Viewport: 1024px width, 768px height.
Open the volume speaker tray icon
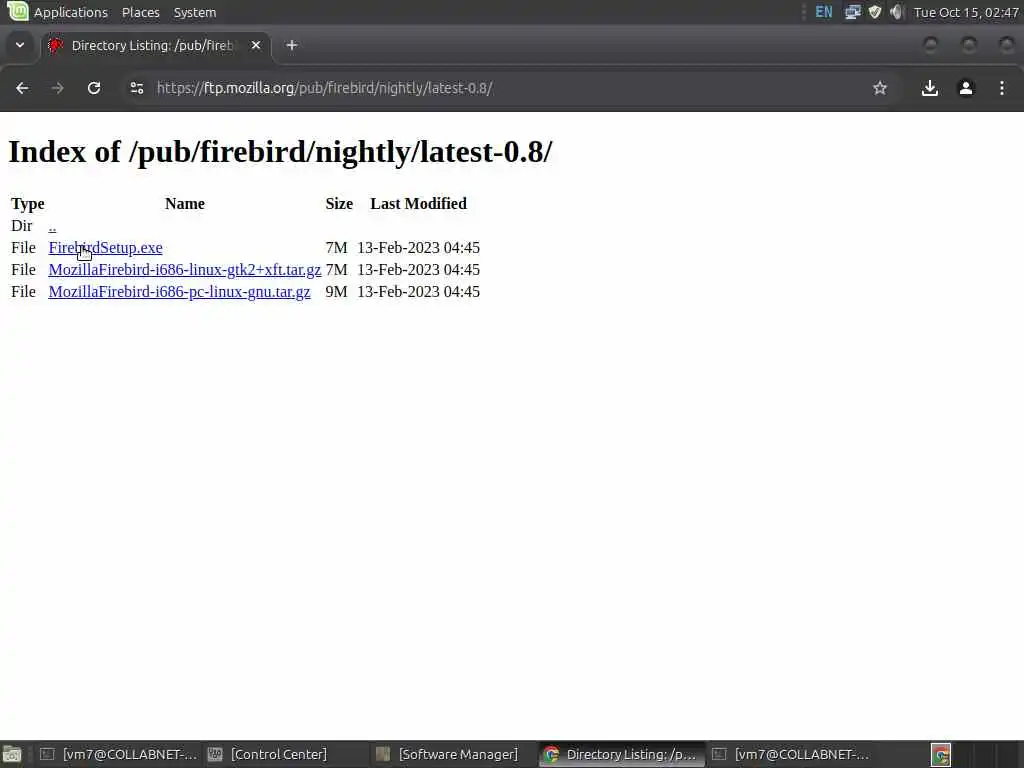897,12
